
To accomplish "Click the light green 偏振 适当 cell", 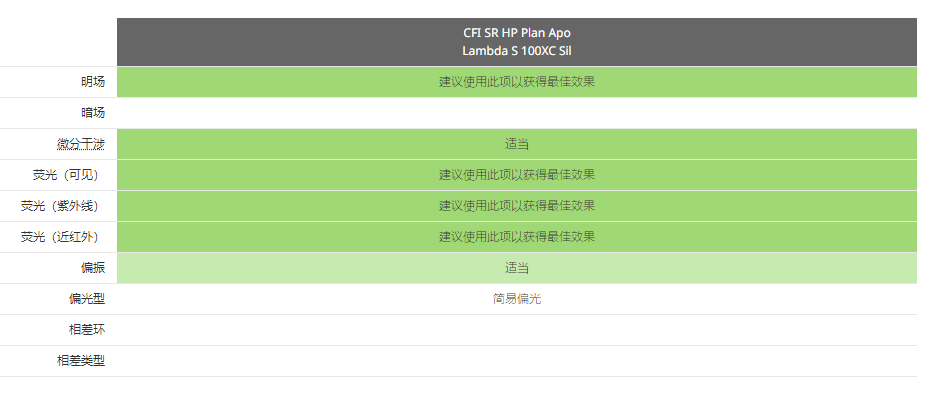I will coord(517,268).
